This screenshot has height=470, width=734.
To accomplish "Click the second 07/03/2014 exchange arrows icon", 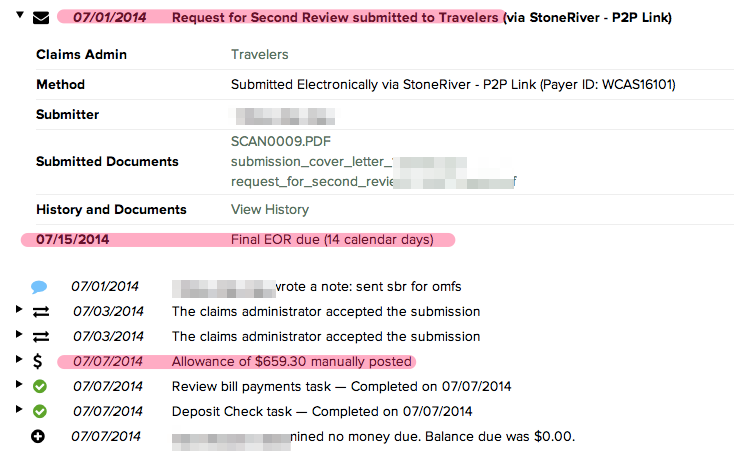I will coord(41,337).
